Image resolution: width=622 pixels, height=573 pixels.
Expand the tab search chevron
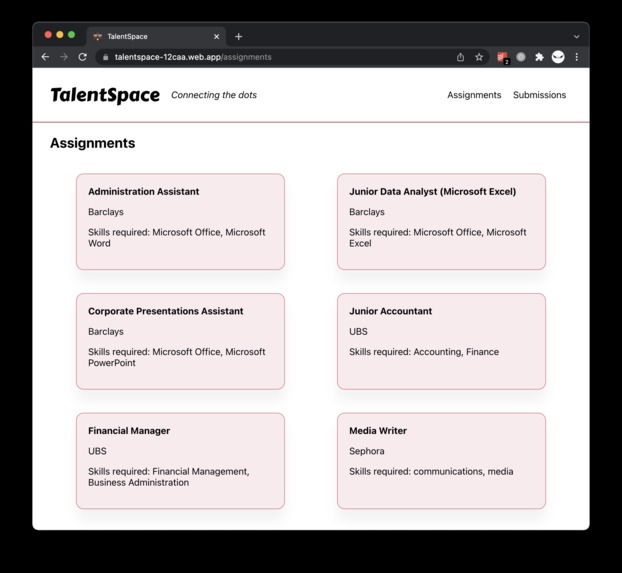pos(576,37)
